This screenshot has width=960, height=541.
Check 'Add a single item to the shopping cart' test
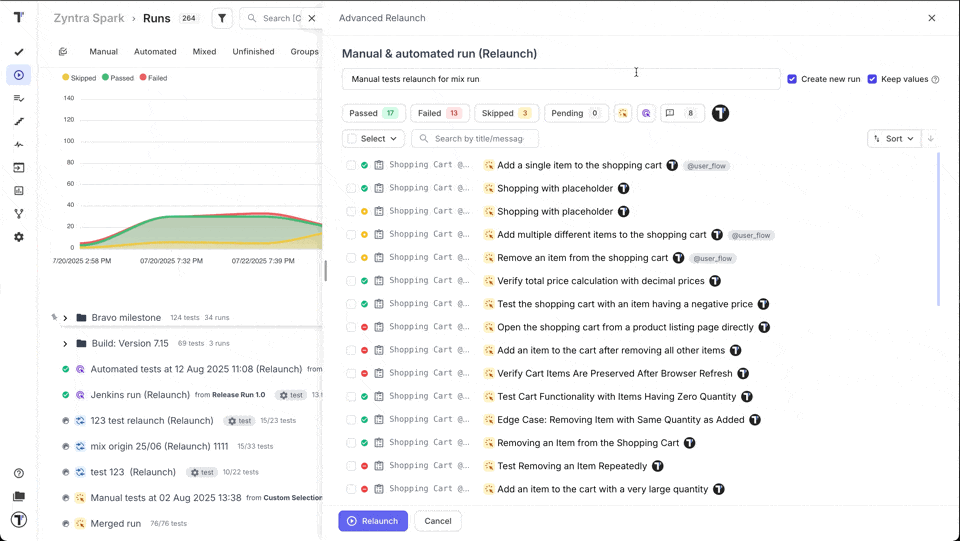click(x=351, y=165)
